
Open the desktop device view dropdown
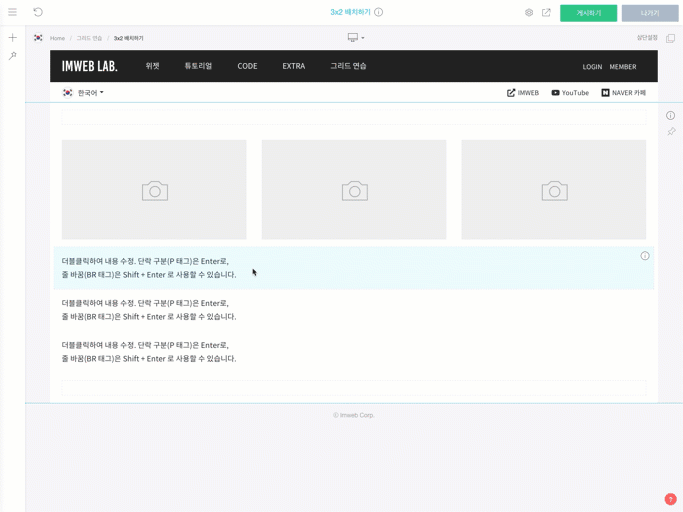356,38
